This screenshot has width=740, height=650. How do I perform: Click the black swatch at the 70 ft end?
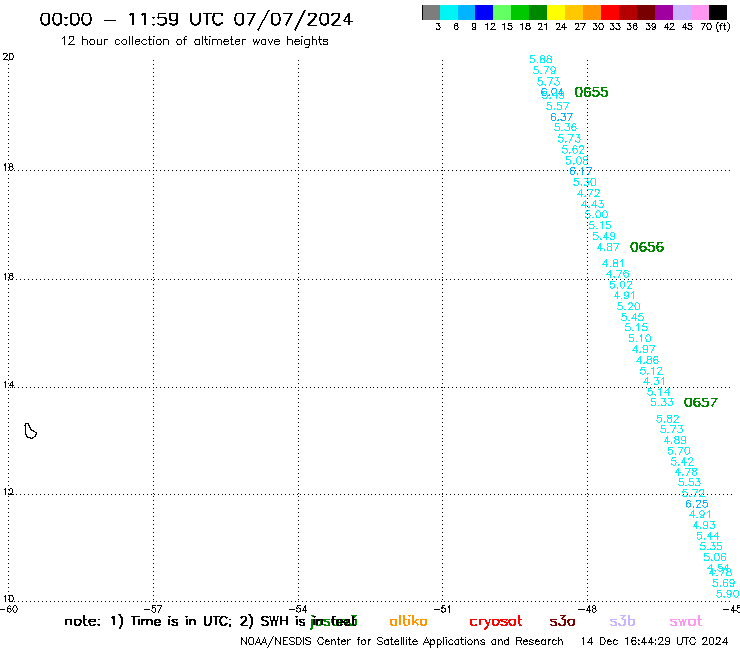pyautogui.click(x=718, y=12)
